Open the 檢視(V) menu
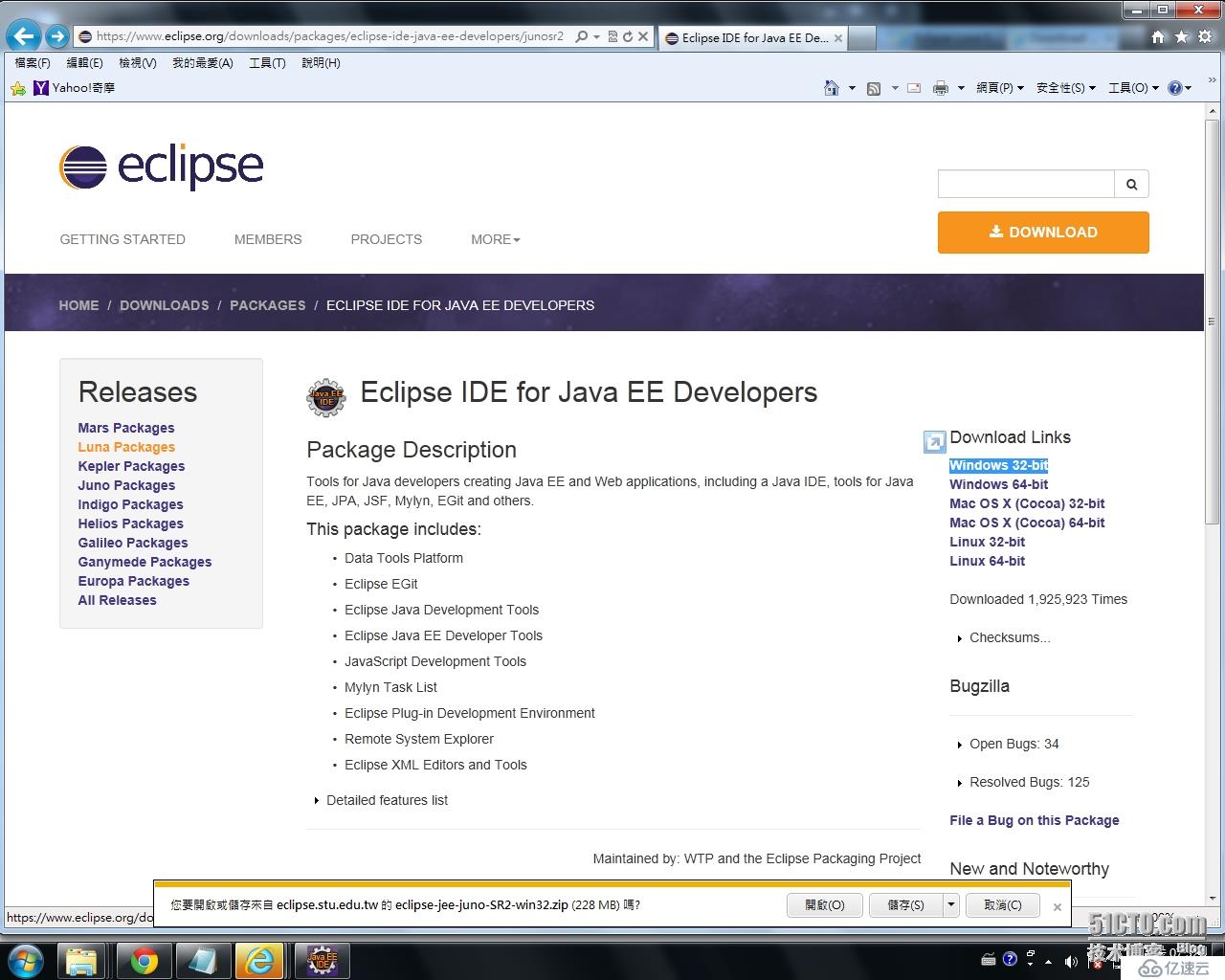 coord(137,63)
